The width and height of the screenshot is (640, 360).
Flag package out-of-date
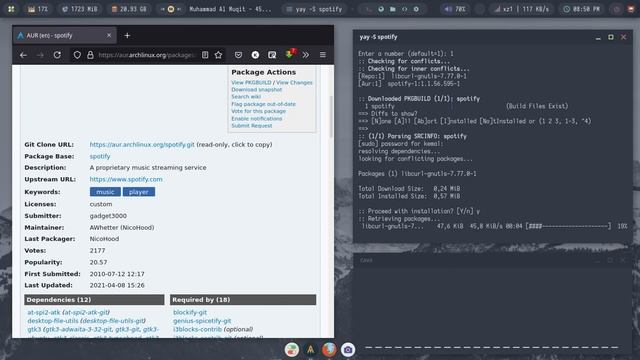(263, 104)
